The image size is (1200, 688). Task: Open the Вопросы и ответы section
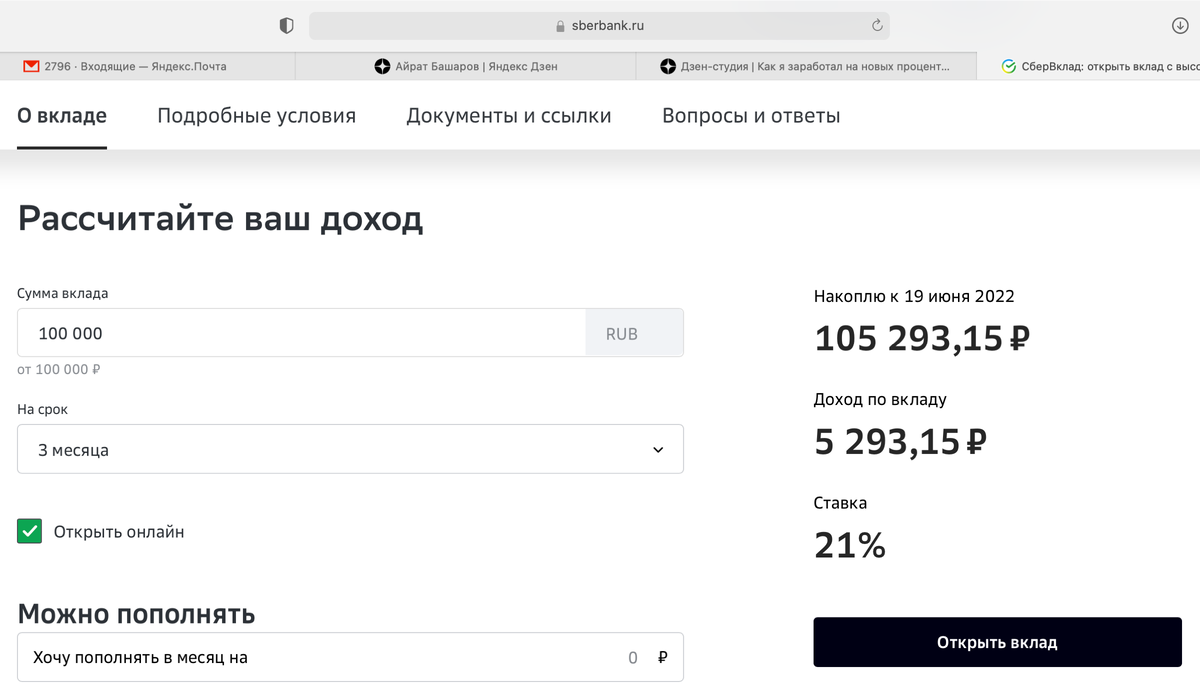[x=751, y=115]
